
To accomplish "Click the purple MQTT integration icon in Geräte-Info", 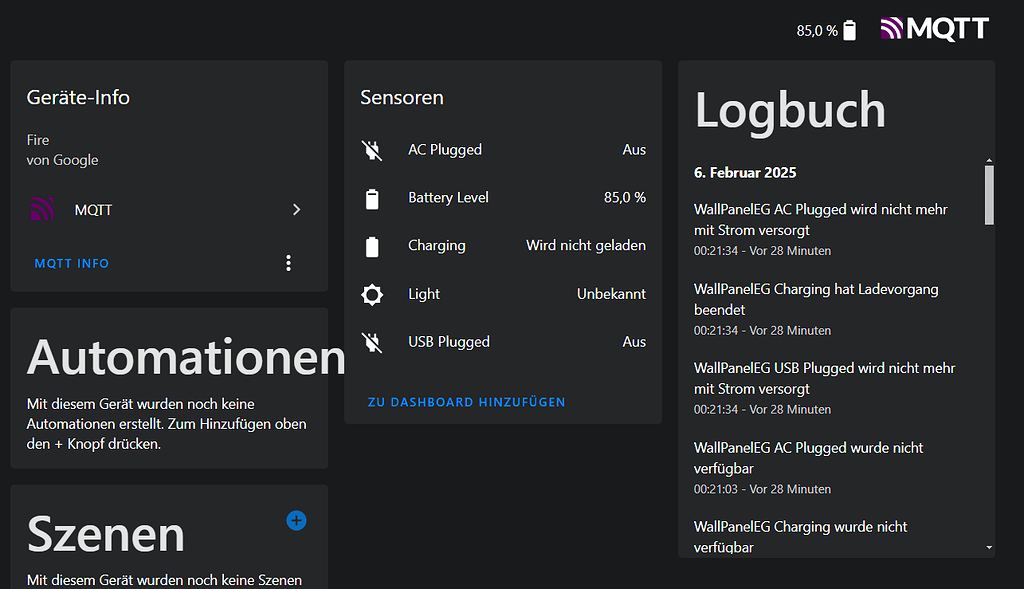I will [x=40, y=209].
